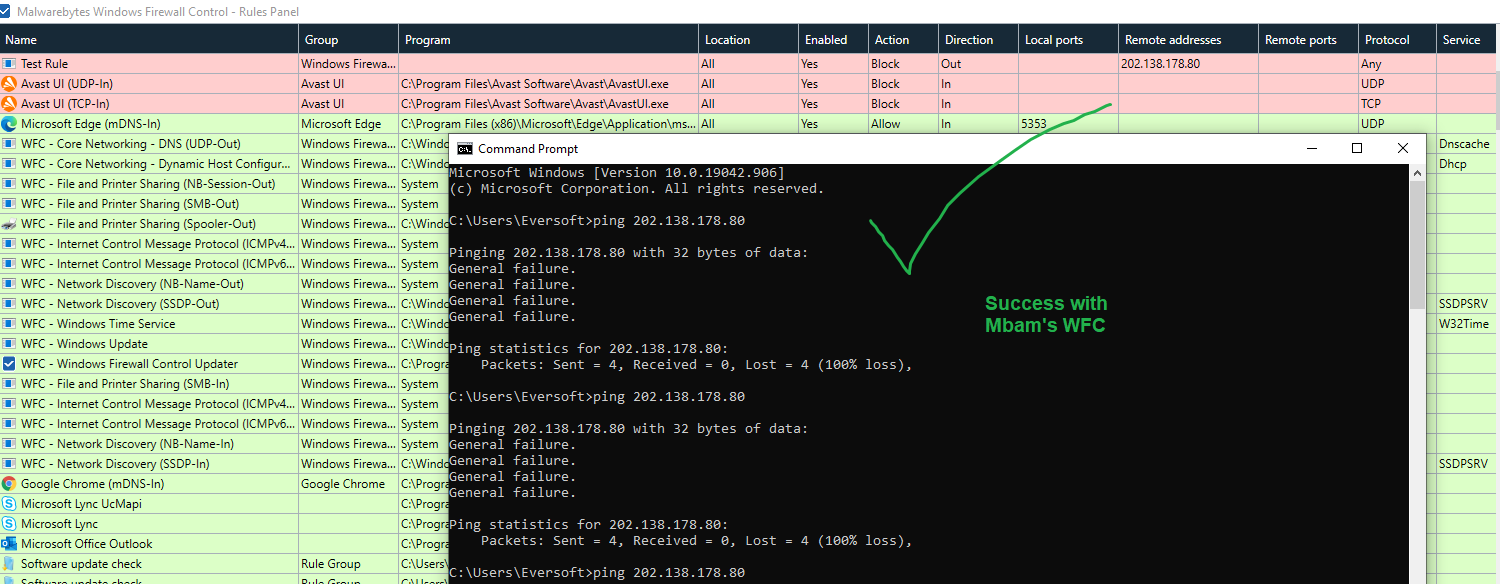The width and height of the screenshot is (1500, 584).
Task: Click the Command Prompt title bar icon
Action: click(x=465, y=149)
